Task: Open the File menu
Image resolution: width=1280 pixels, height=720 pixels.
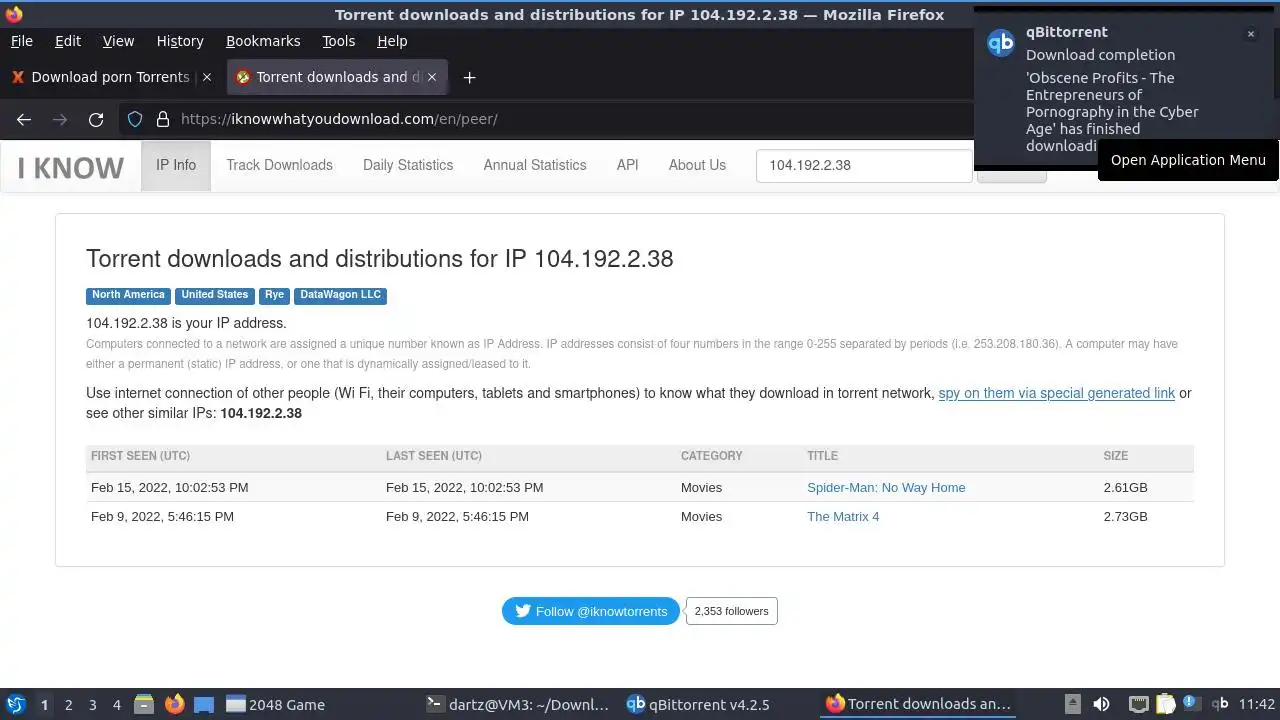Action: pyautogui.click(x=21, y=41)
